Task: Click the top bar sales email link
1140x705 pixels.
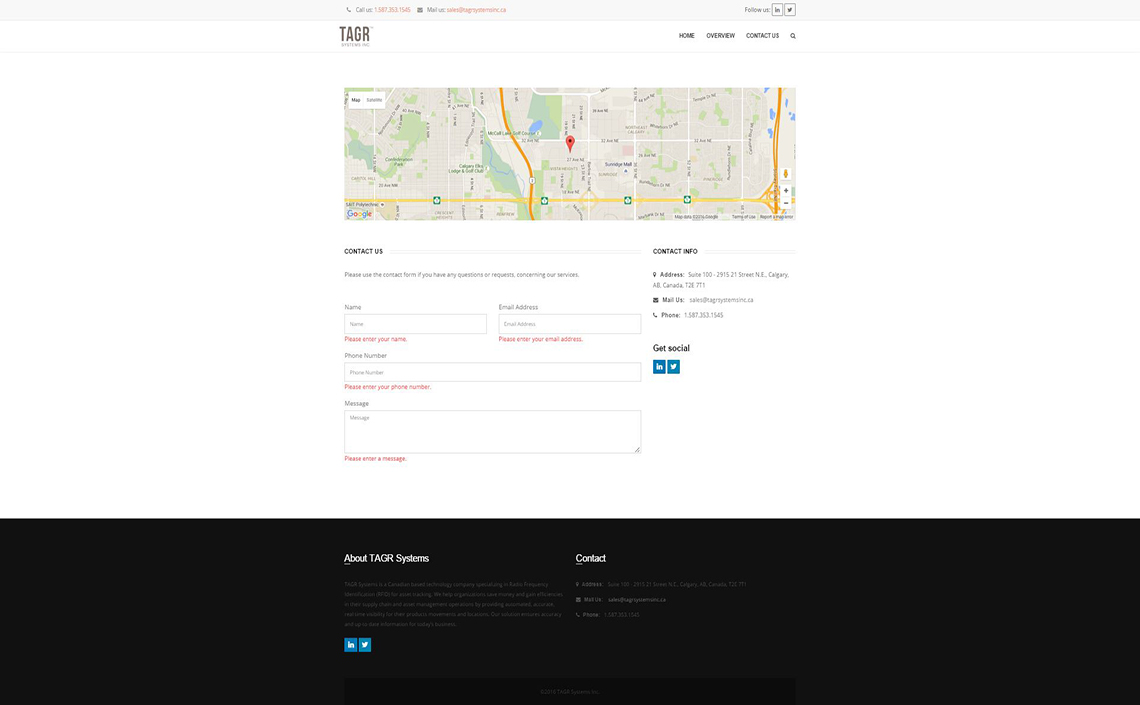Action: 476,10
